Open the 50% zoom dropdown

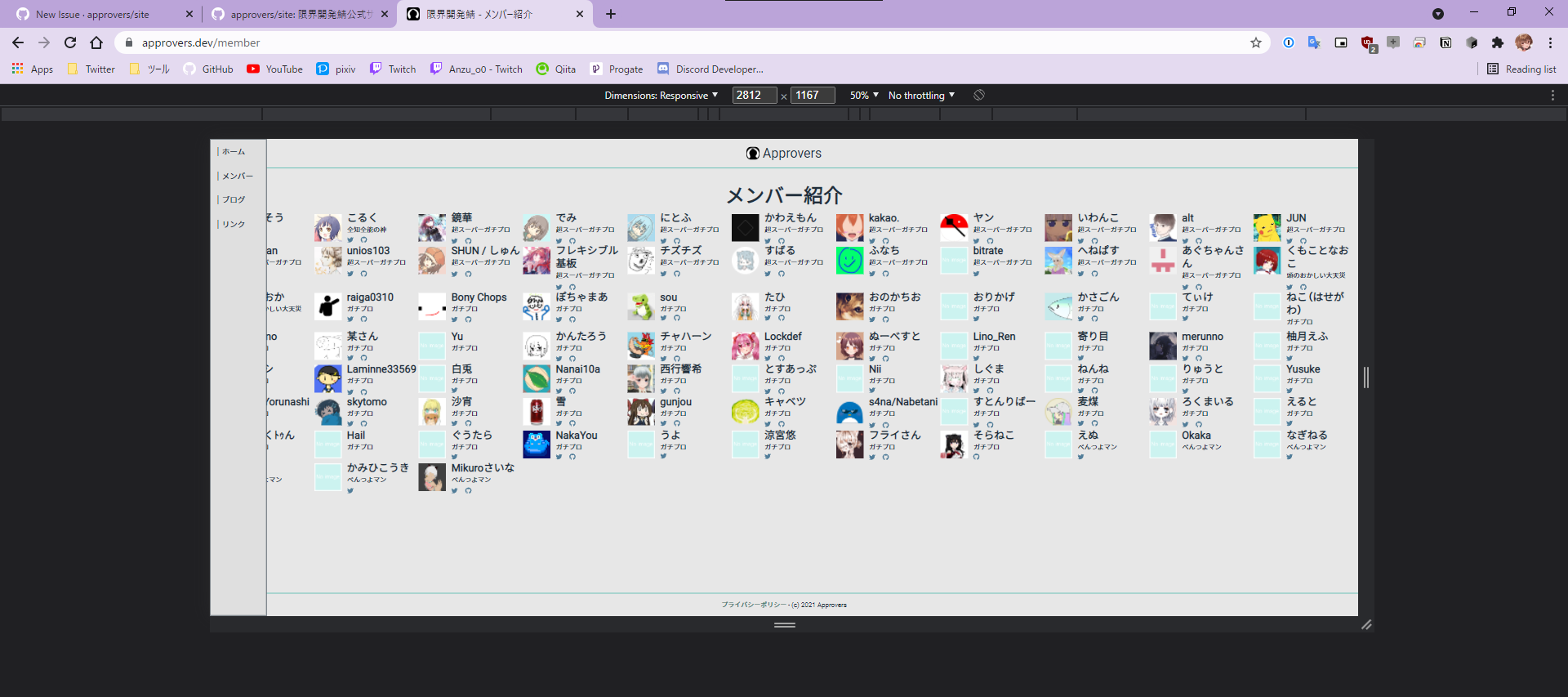pyautogui.click(x=864, y=95)
